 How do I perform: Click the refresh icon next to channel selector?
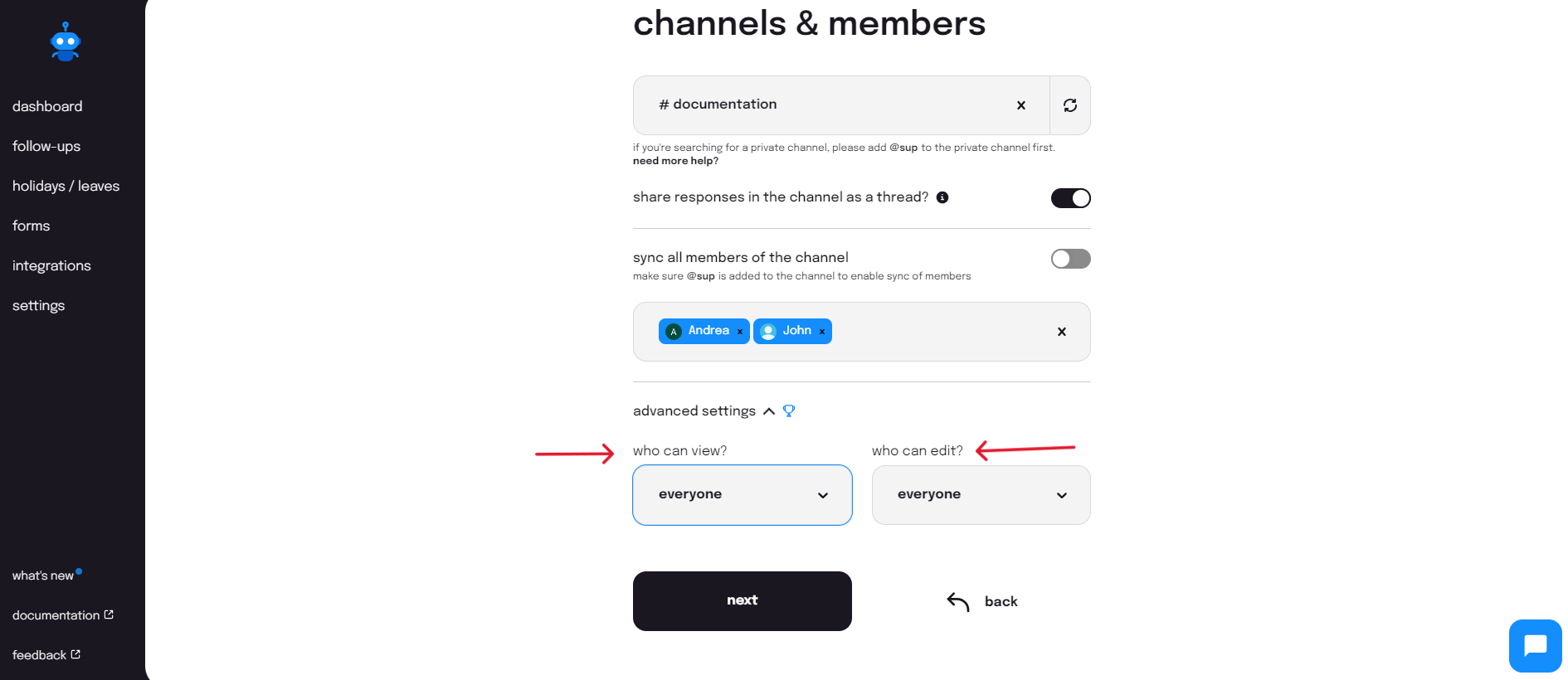point(1070,105)
